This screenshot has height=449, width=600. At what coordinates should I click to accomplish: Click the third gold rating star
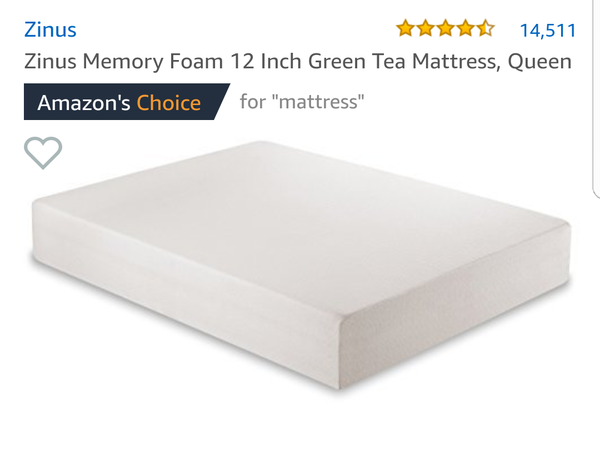[445, 29]
